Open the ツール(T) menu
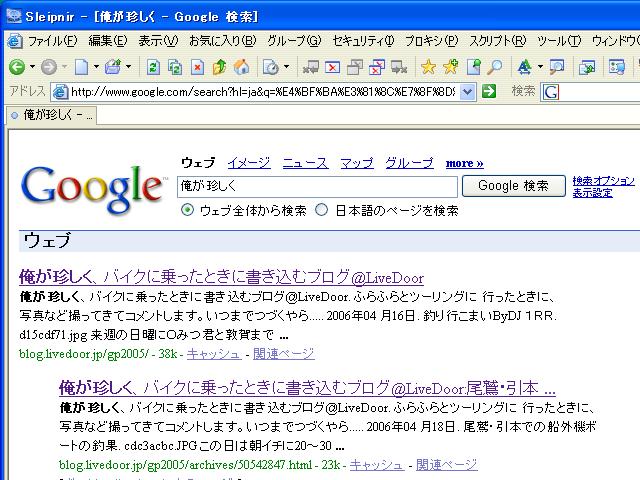Image resolution: width=640 pixels, height=480 pixels. click(559, 41)
